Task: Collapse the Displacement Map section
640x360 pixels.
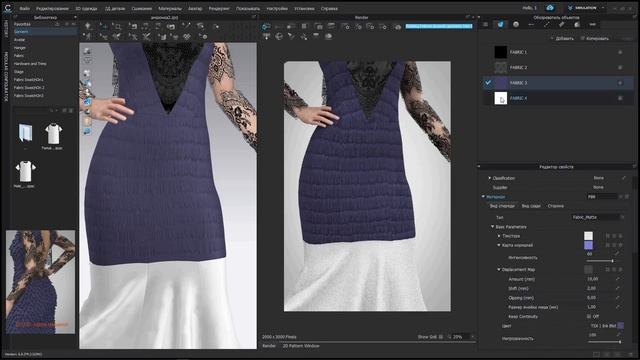Action: [x=499, y=269]
